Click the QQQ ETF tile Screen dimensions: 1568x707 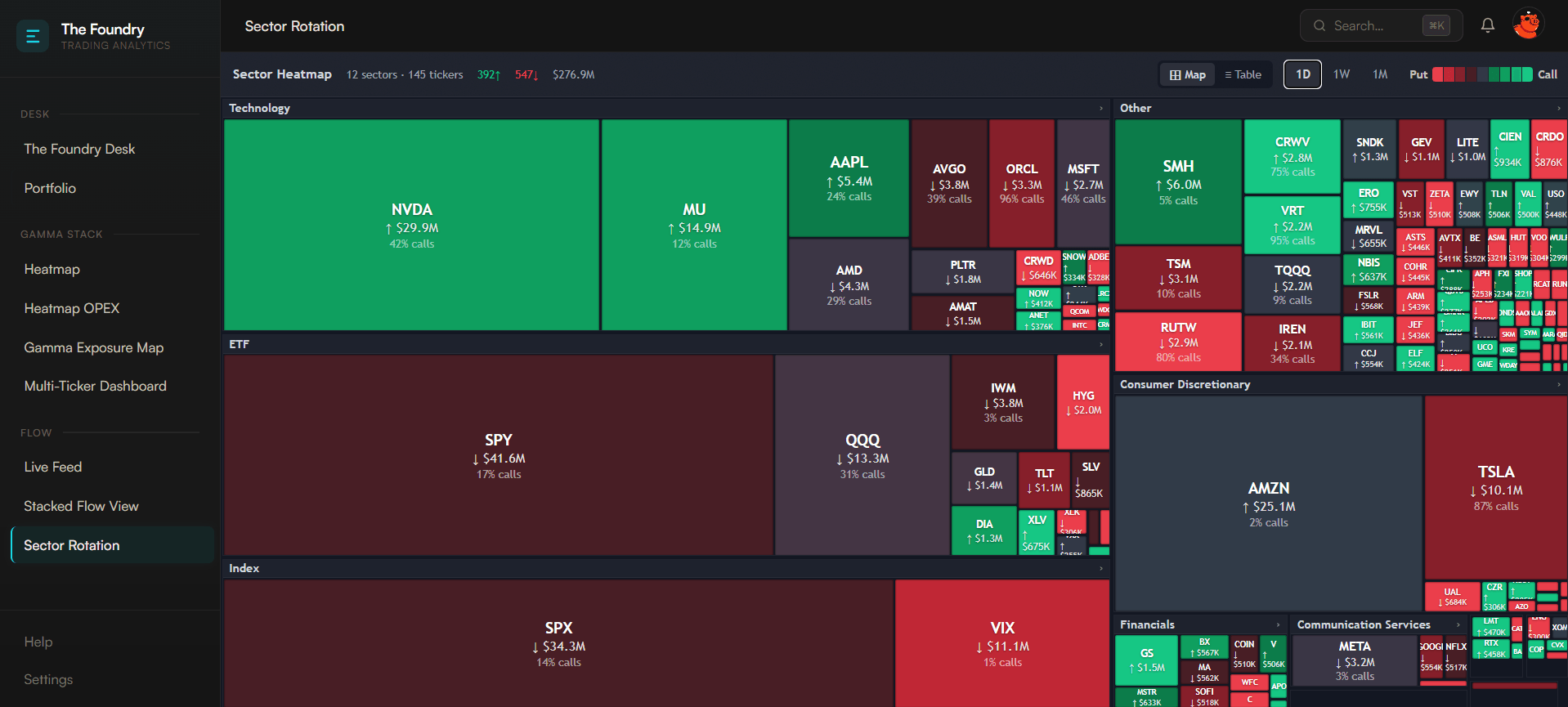click(x=862, y=455)
